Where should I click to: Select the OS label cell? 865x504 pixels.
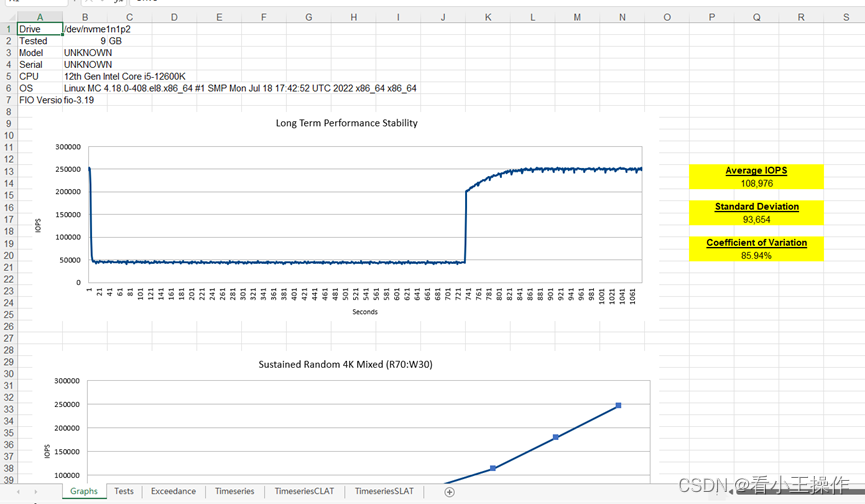[40, 88]
